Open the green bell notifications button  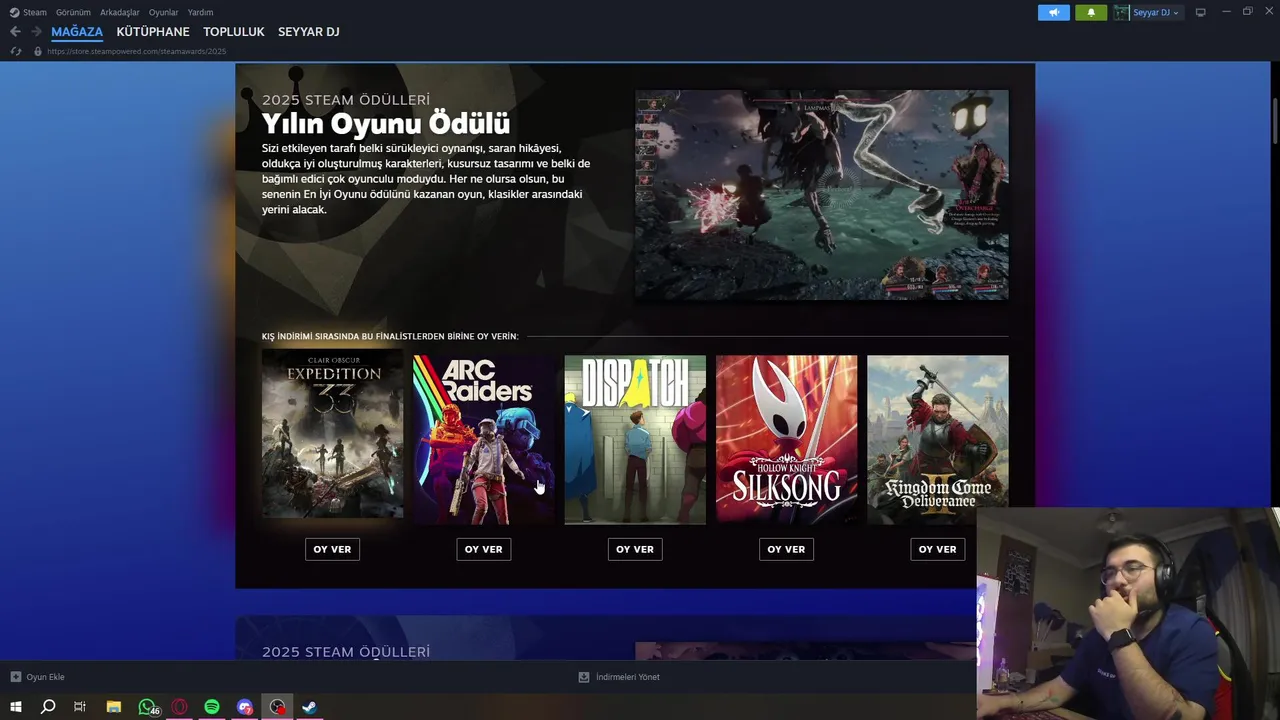(x=1091, y=12)
